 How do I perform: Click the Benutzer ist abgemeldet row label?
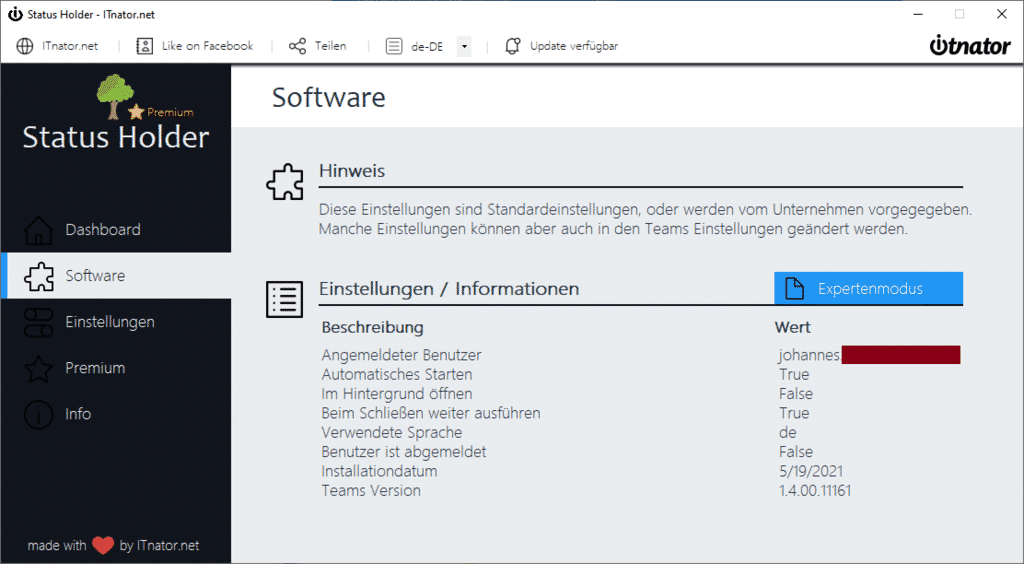point(404,452)
